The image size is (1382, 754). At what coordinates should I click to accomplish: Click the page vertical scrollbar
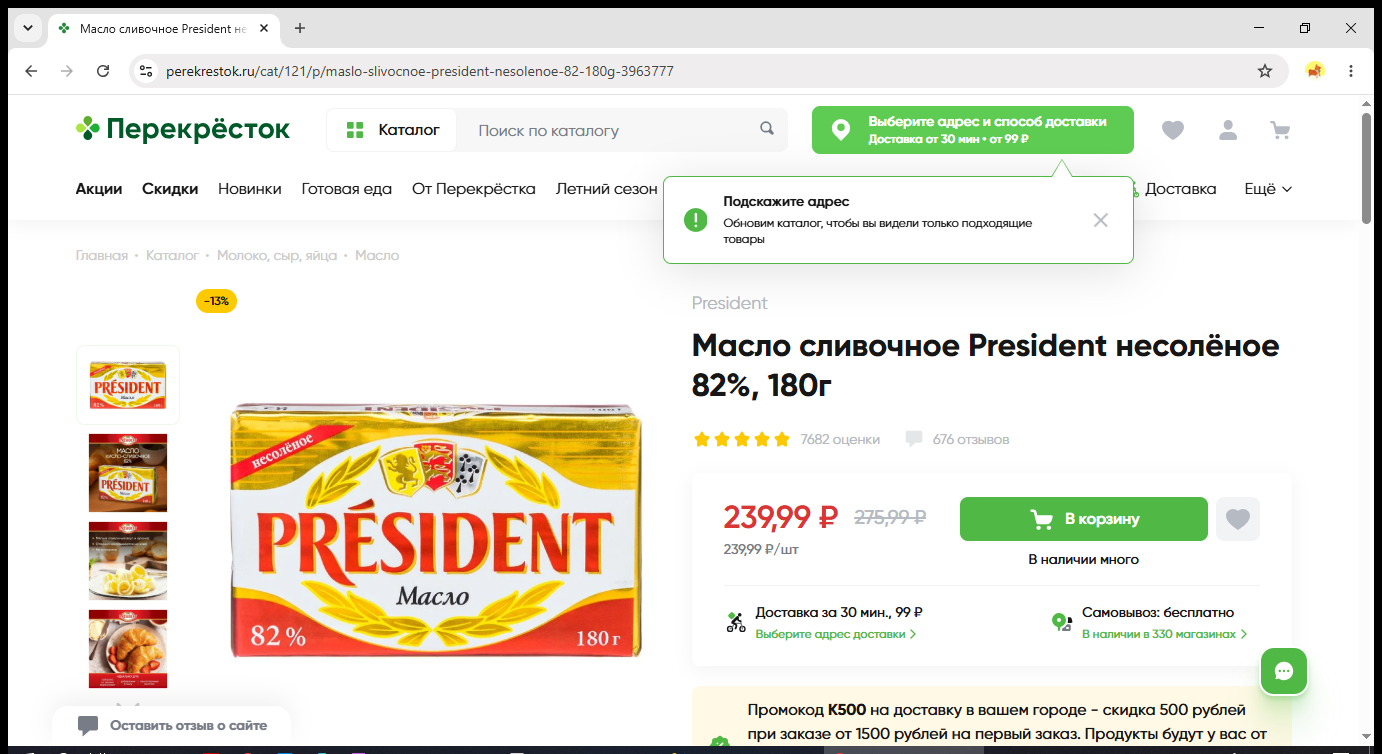1367,168
